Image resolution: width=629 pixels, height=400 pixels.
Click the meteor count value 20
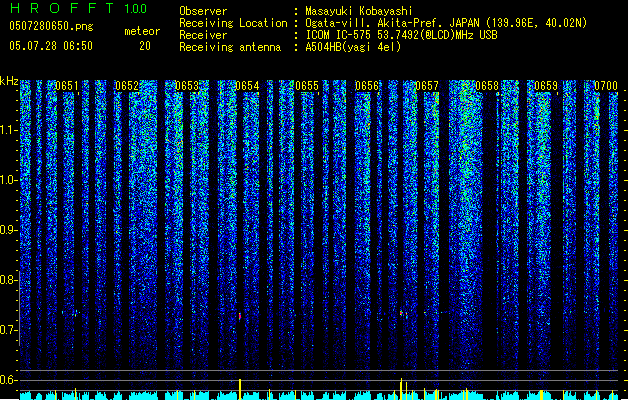point(145,46)
